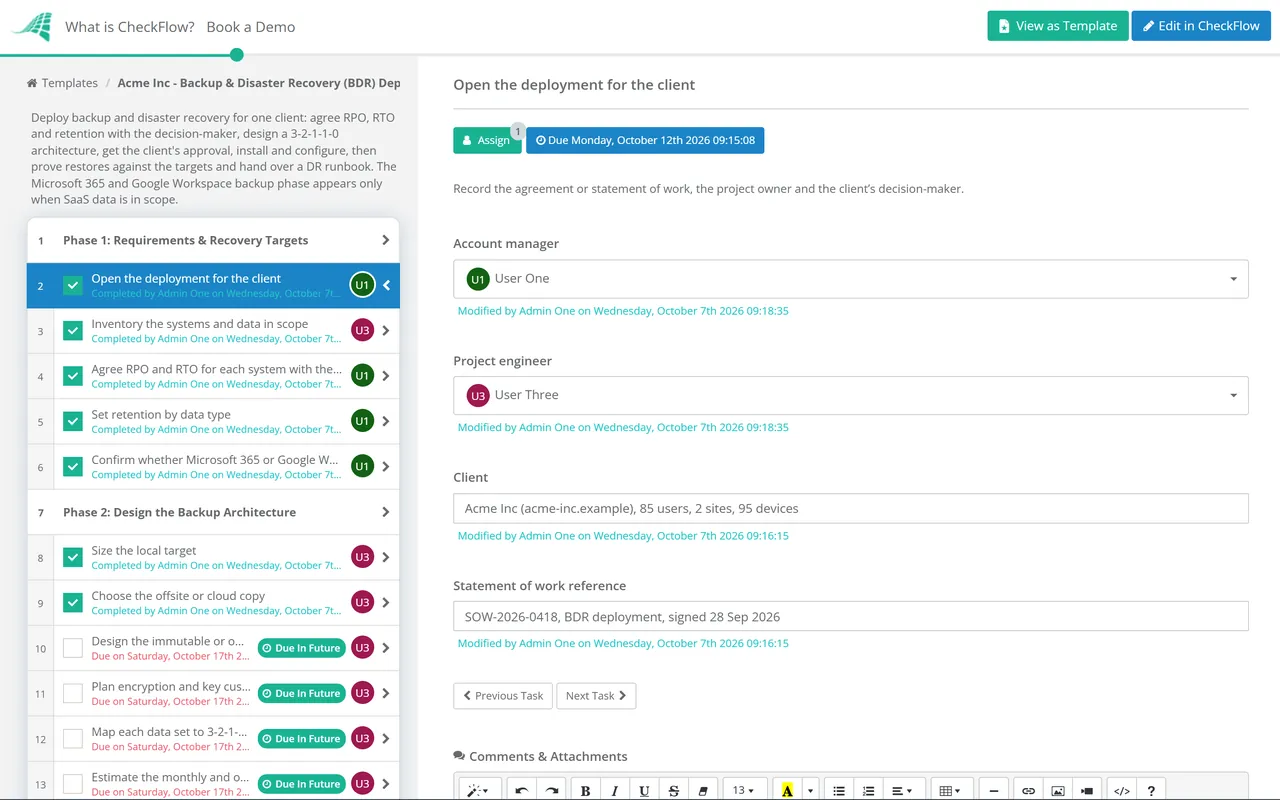The image size is (1280, 800).
Task: Toggle underline formatting in comment editor
Action: (x=644, y=790)
